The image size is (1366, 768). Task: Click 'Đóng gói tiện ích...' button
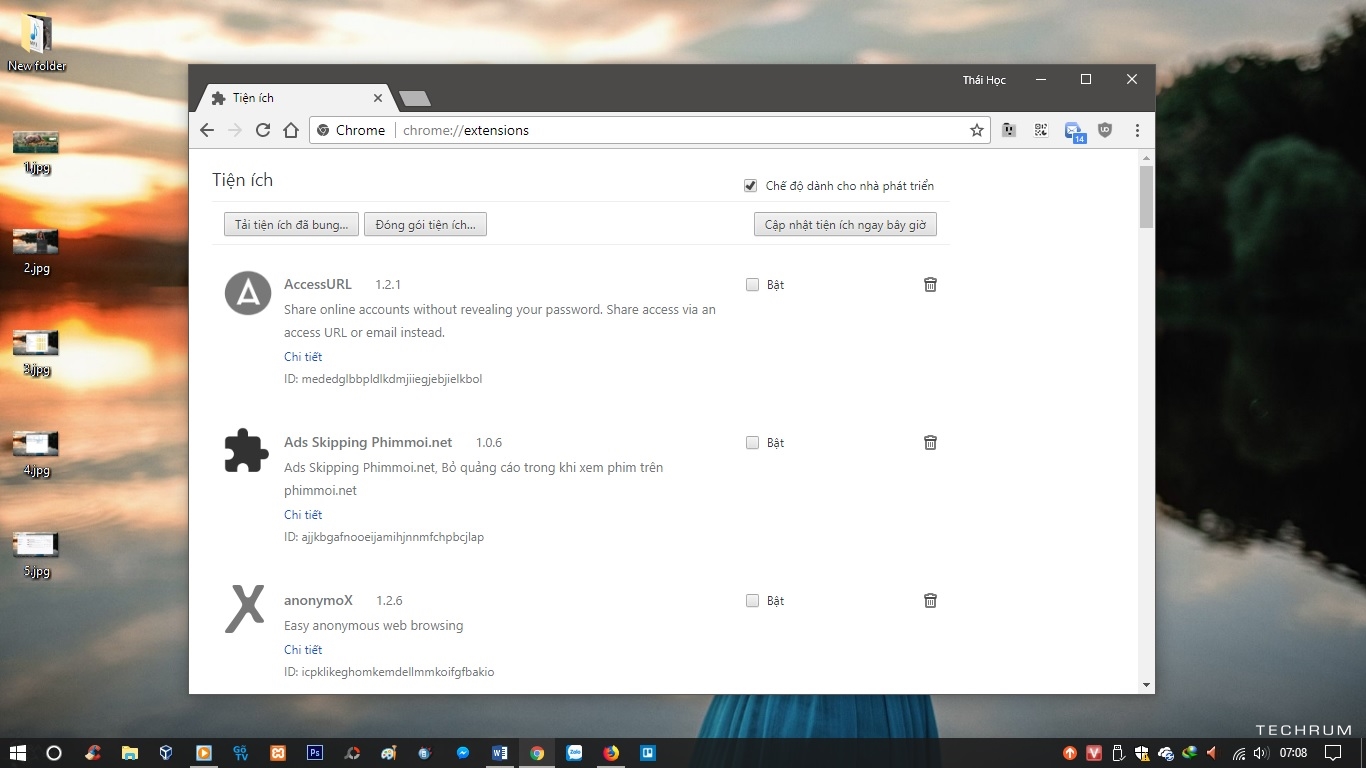[425, 225]
